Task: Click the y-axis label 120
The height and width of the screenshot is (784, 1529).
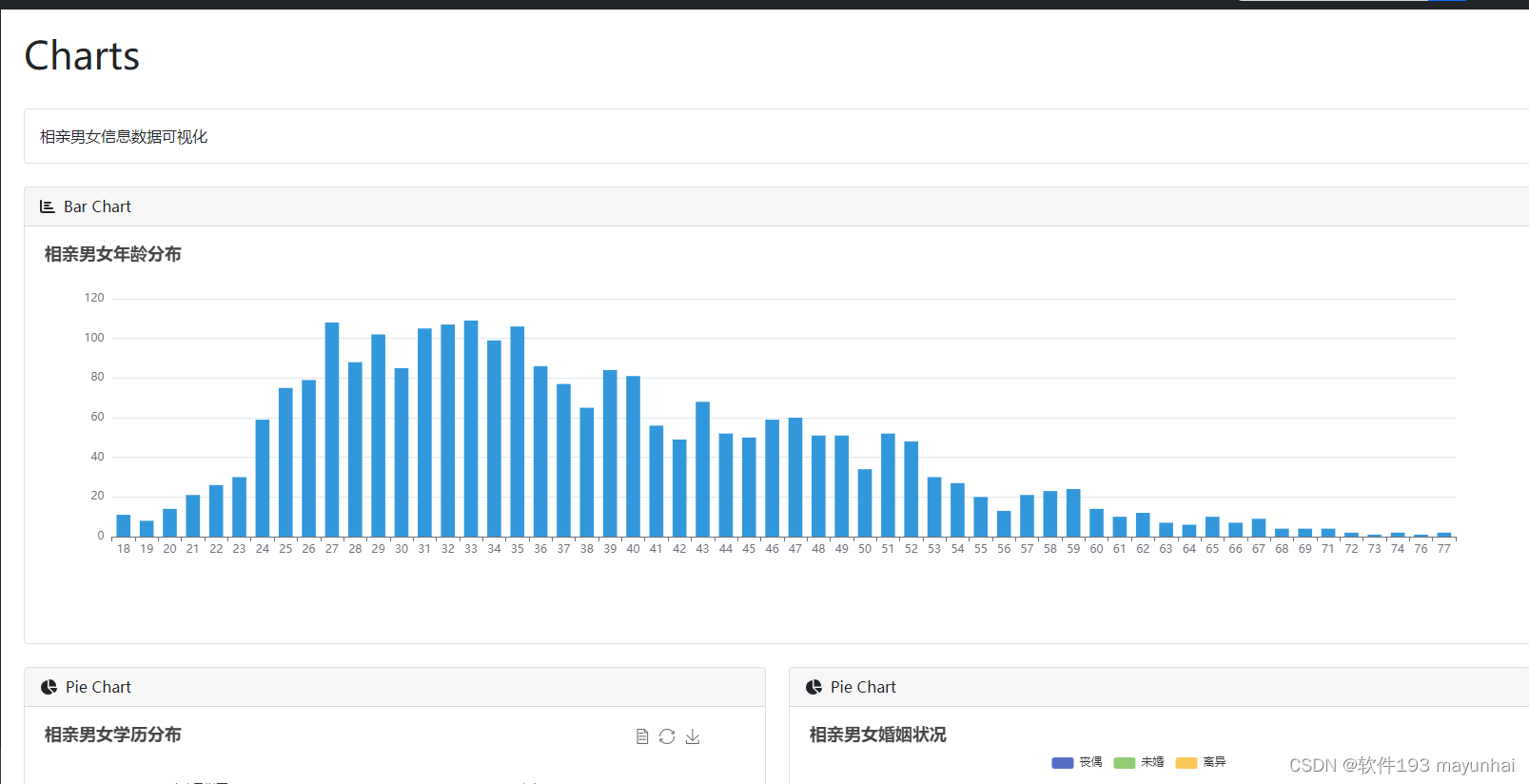Action: pyautogui.click(x=94, y=298)
